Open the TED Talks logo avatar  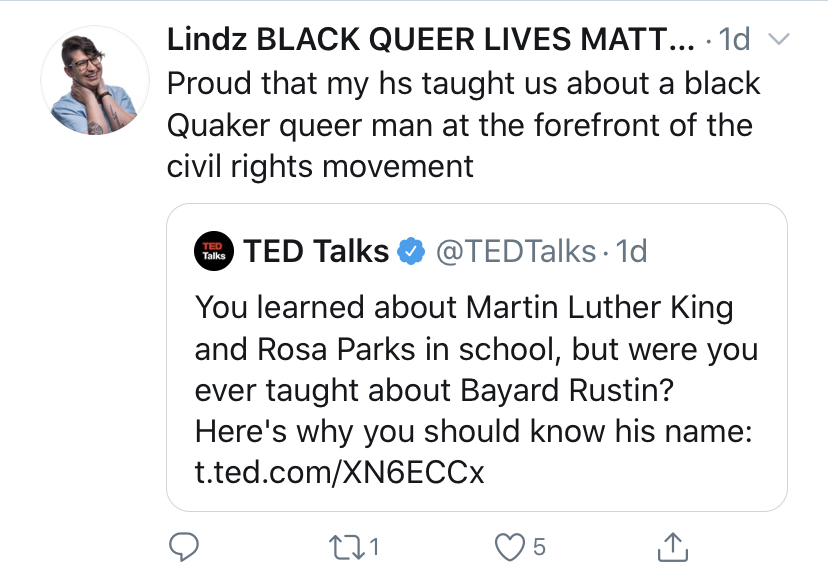(x=214, y=251)
